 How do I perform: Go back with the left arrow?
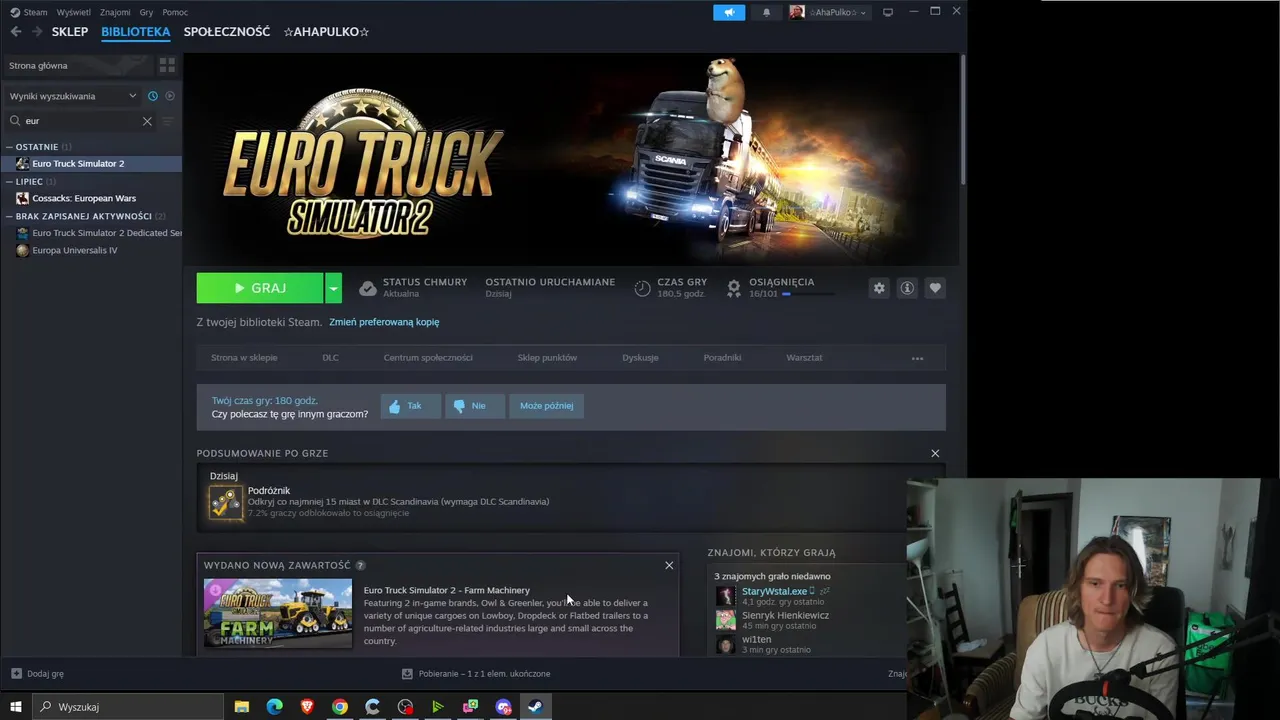(x=15, y=32)
